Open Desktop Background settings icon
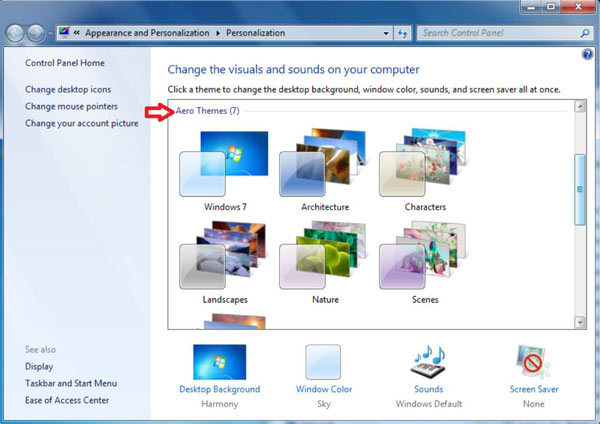This screenshot has height=424, width=600. coord(220,362)
